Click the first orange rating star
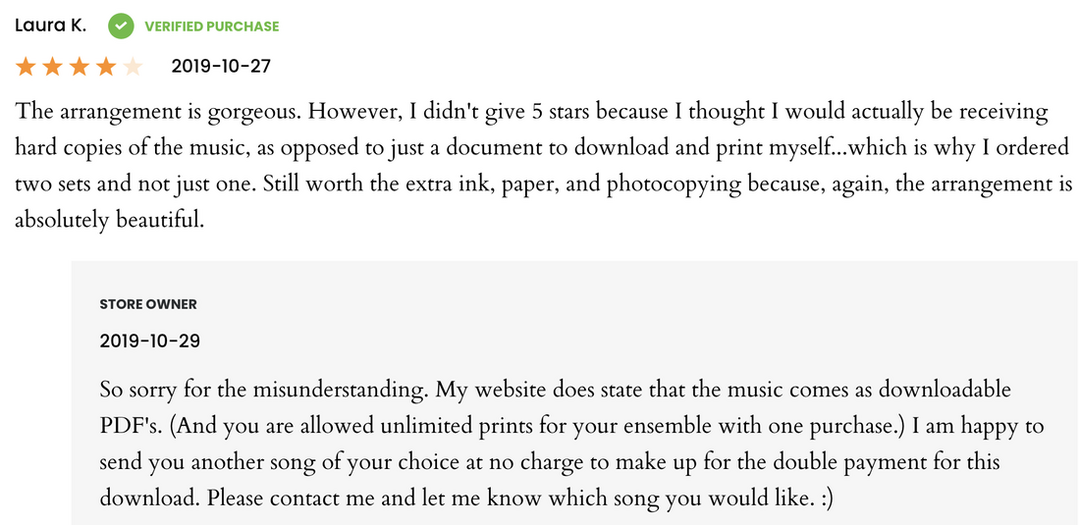 26,67
